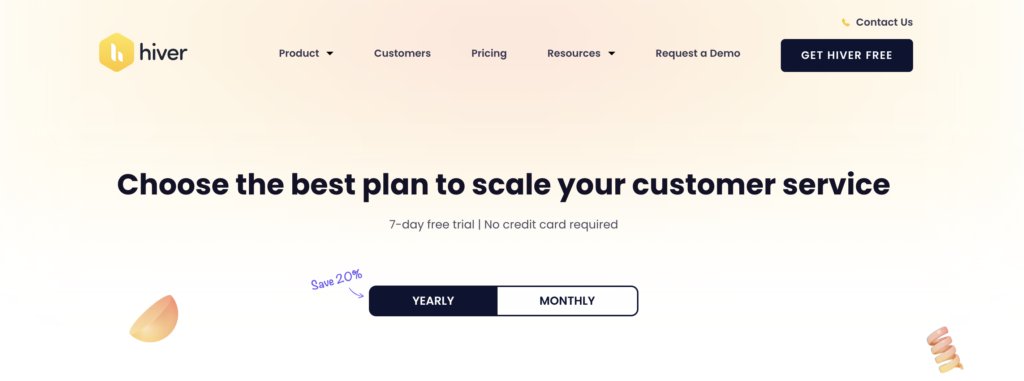This screenshot has width=1024, height=381.
Task: Switch billing to Monthly
Action: click(x=567, y=301)
